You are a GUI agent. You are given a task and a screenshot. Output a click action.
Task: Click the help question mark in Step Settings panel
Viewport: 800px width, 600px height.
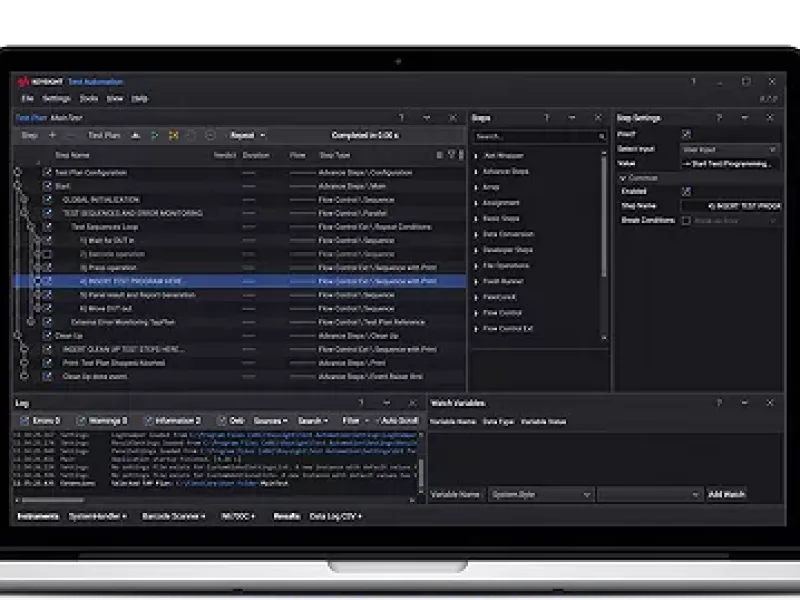[x=718, y=118]
